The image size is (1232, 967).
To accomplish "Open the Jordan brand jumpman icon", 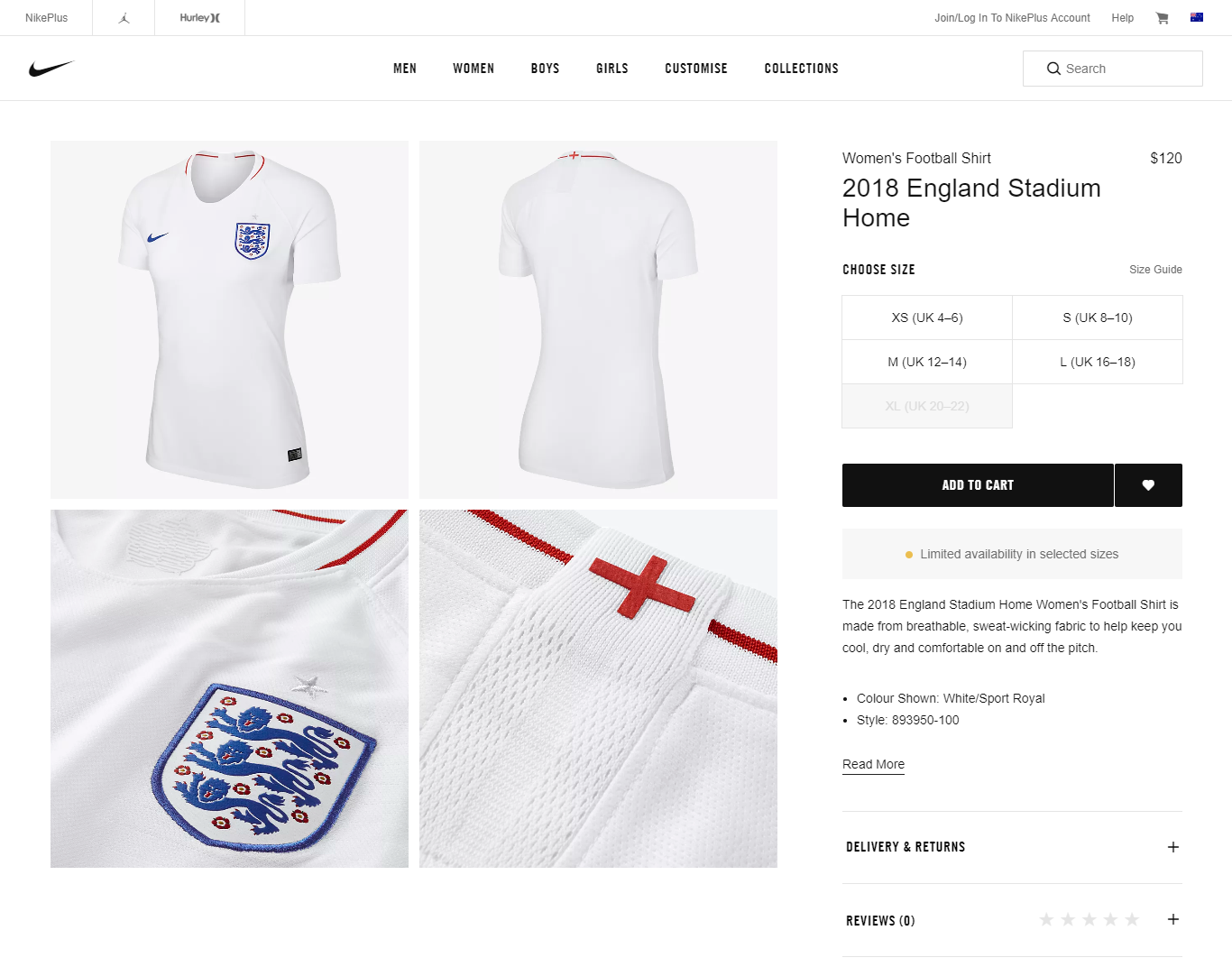I will click(124, 18).
